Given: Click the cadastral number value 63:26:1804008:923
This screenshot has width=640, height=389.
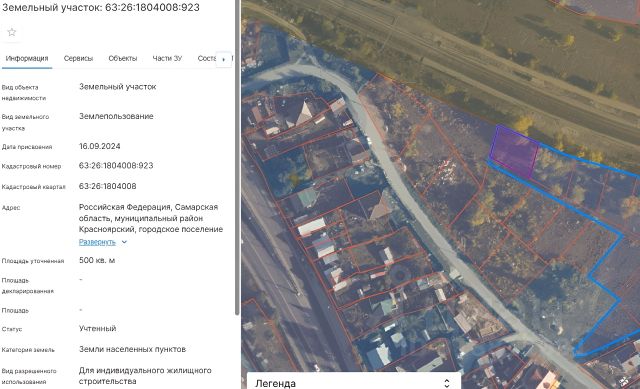Looking at the screenshot, I should pyautogui.click(x=116, y=166).
